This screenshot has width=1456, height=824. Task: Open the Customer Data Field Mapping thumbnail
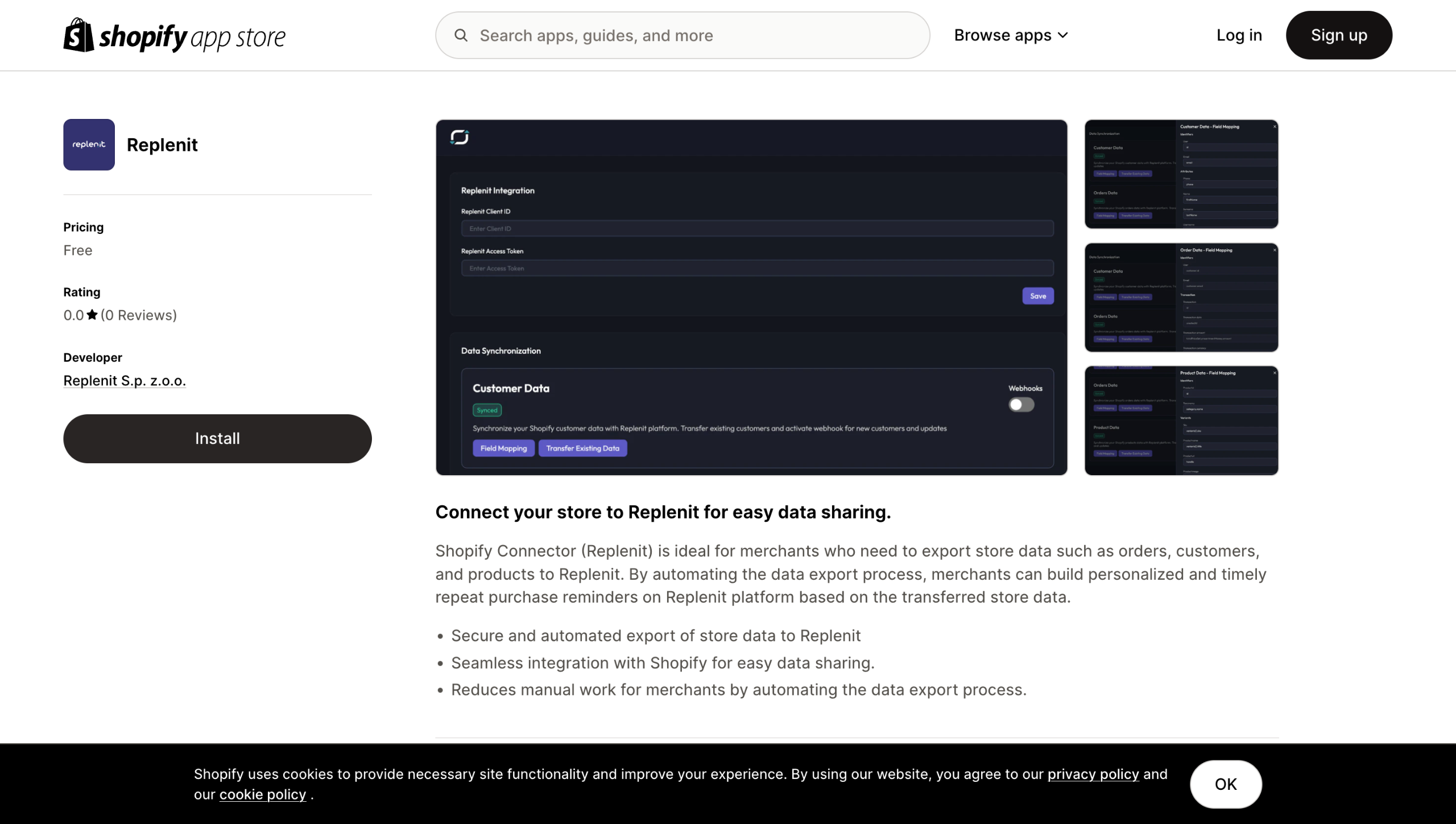click(x=1181, y=174)
